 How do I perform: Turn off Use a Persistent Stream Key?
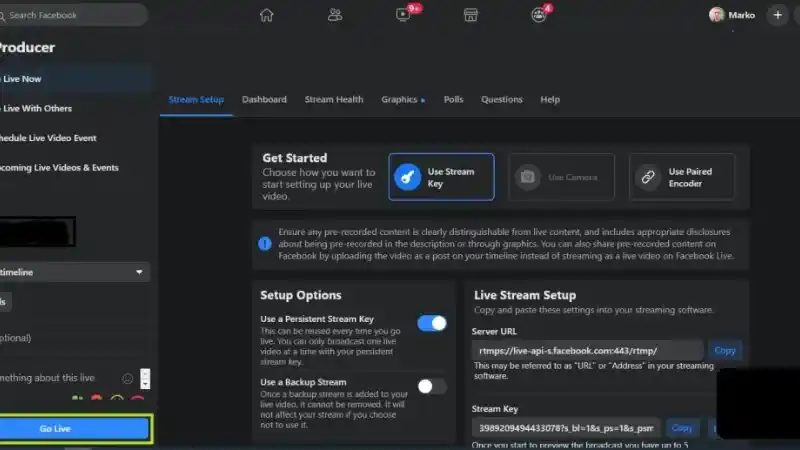432,323
